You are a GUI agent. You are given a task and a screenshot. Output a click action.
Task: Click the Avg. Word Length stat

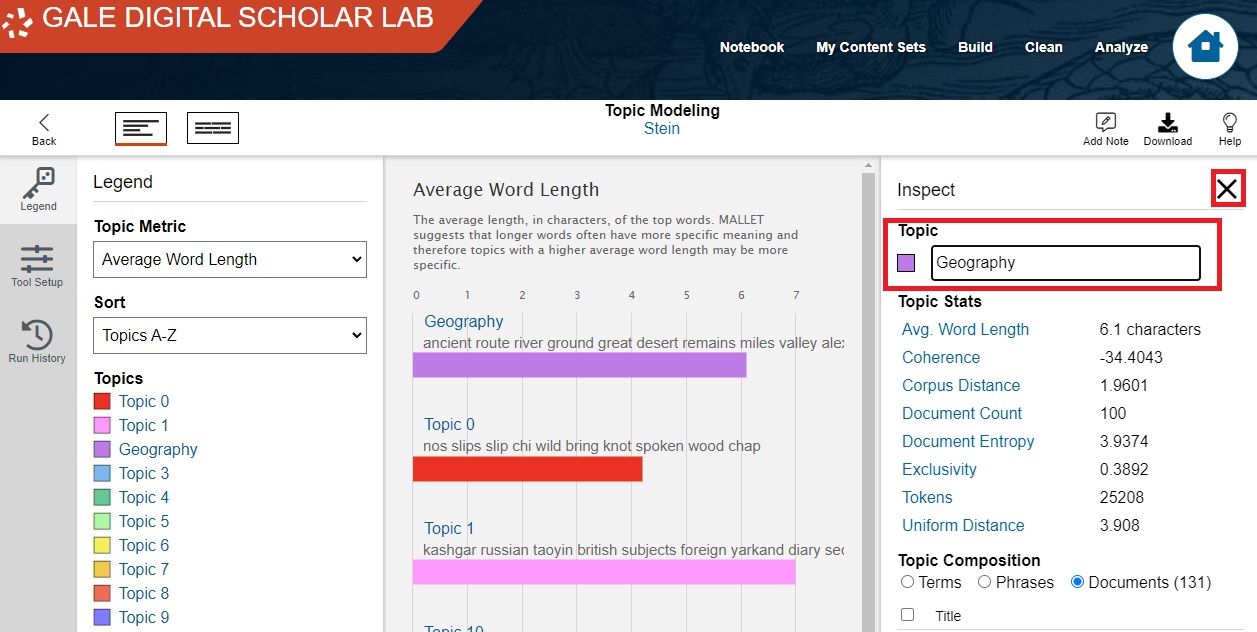point(965,329)
